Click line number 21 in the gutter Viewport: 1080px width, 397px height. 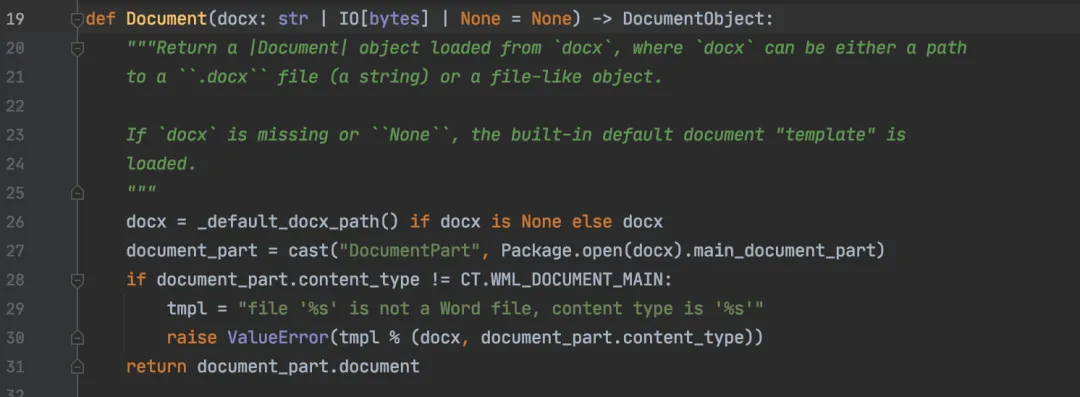click(x=15, y=77)
